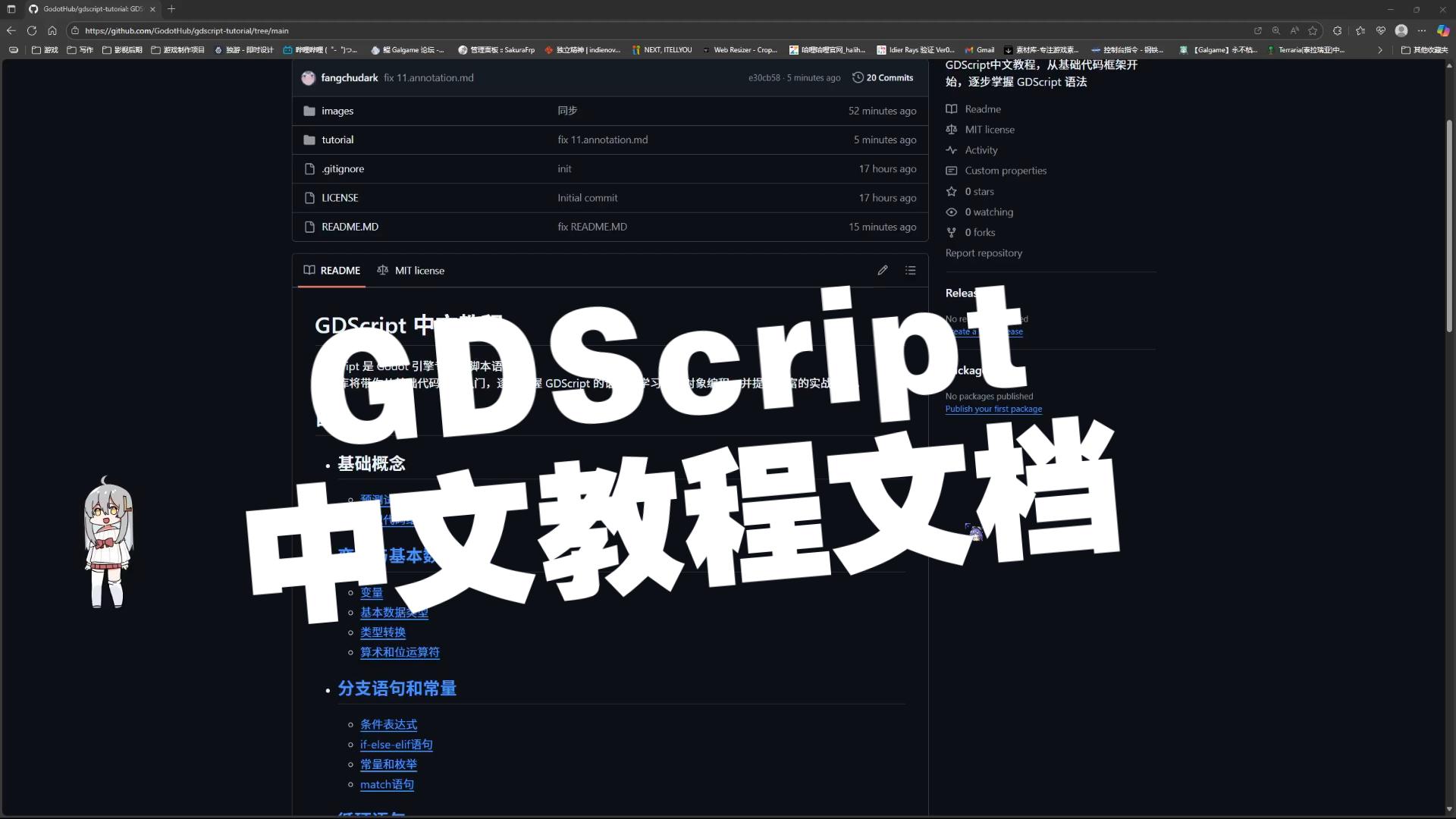Open the 算术和位运算符 tutorial link
1456x819 pixels.
tap(400, 651)
